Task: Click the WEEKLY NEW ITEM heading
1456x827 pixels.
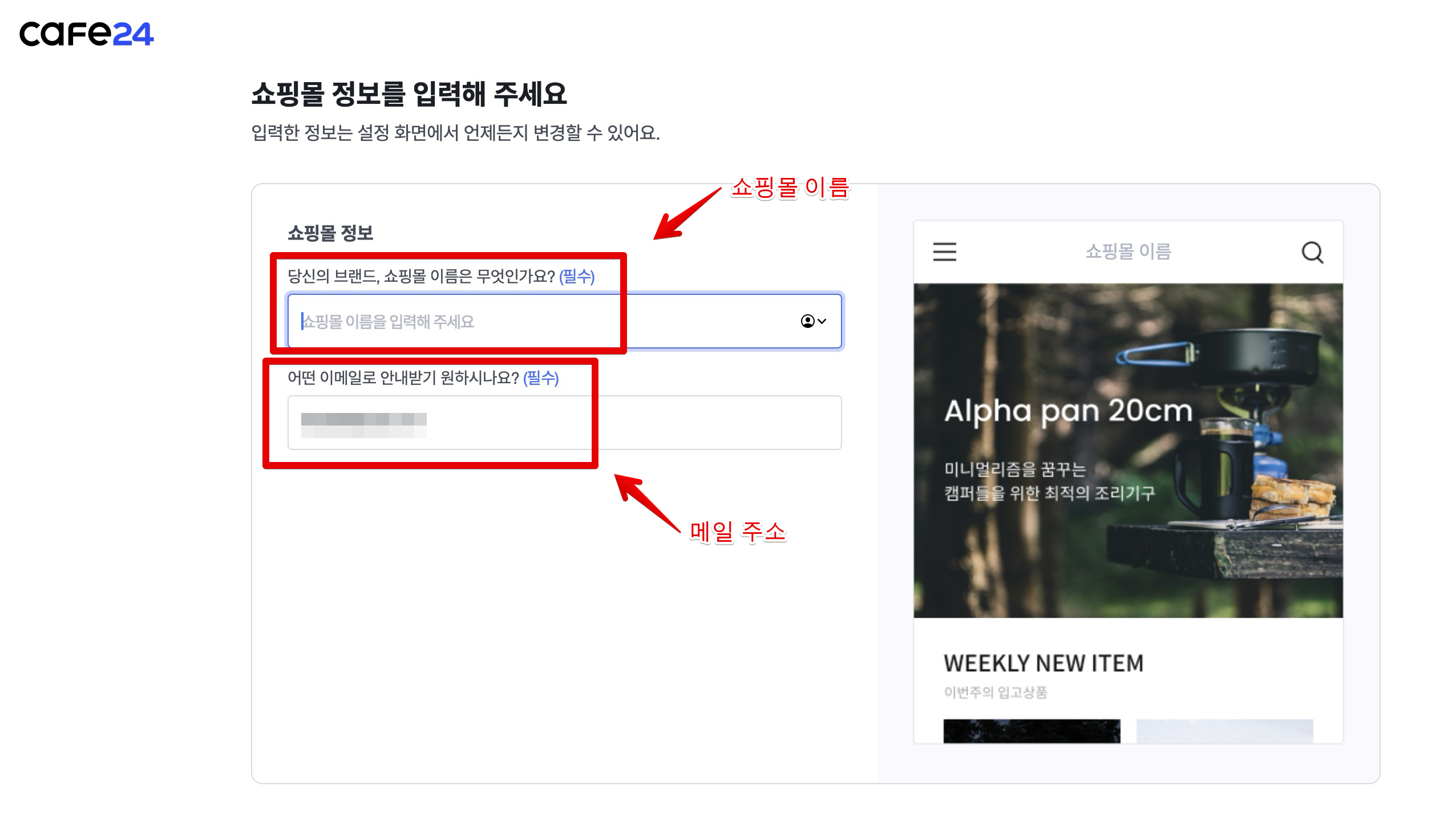Action: [x=1044, y=663]
